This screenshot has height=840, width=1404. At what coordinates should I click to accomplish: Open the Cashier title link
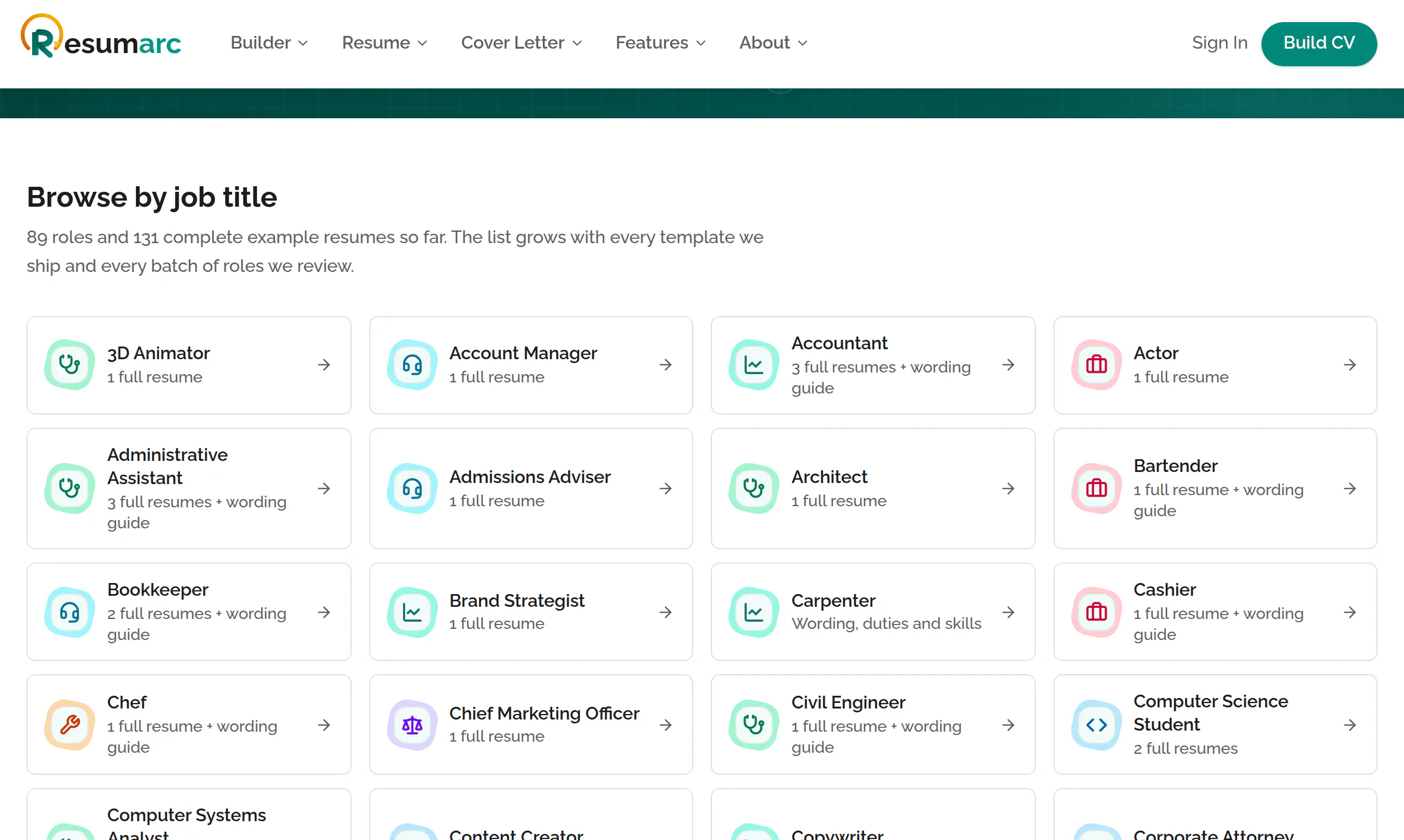tap(1165, 590)
